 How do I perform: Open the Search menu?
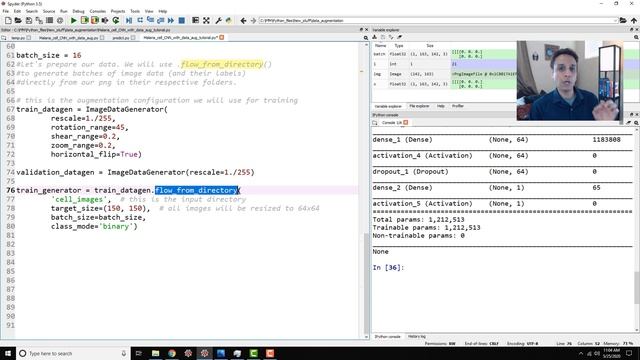coord(31,11)
